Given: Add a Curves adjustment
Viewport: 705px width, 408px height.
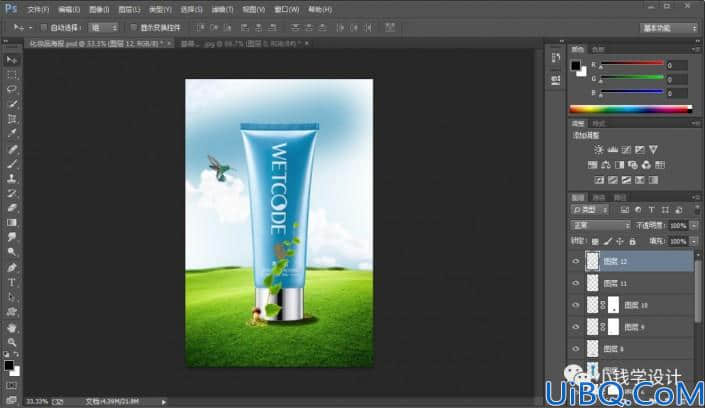Looking at the screenshot, I should click(x=626, y=149).
